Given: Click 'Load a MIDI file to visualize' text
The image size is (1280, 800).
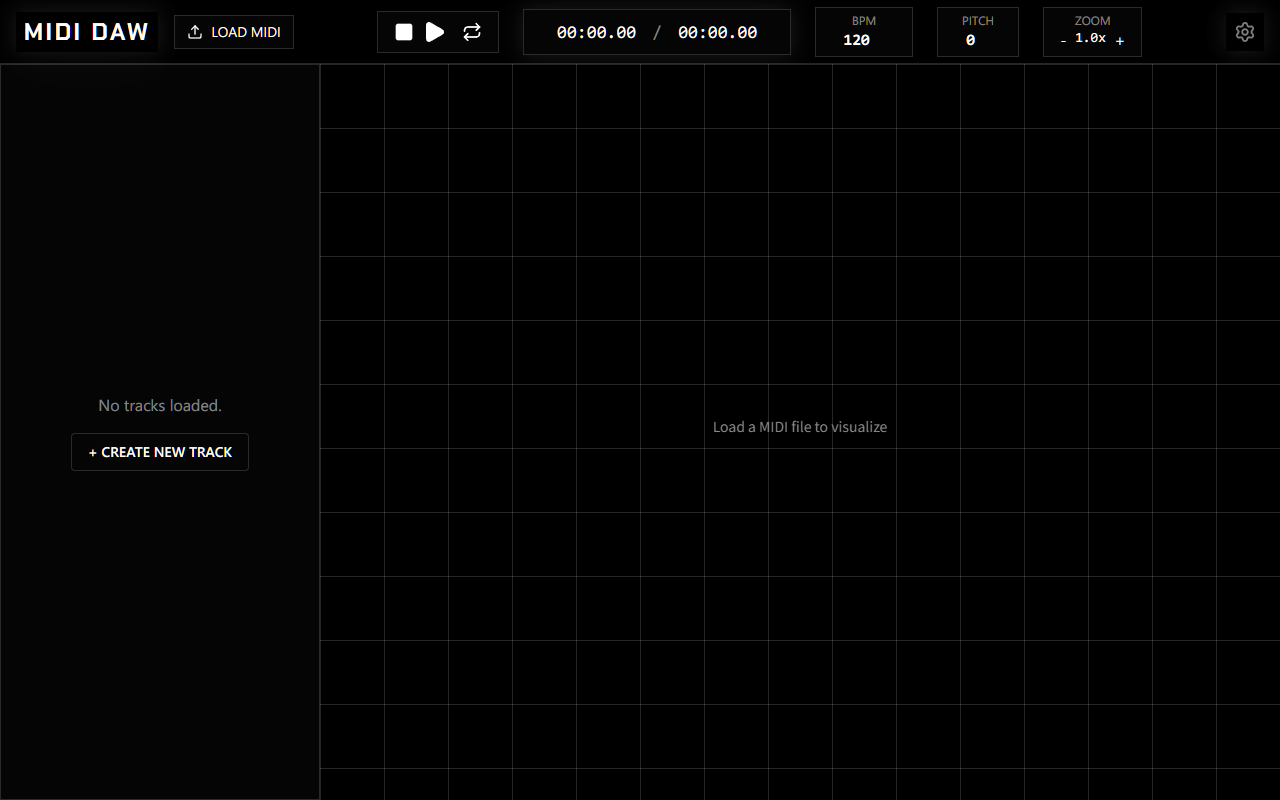Looking at the screenshot, I should 800,427.
